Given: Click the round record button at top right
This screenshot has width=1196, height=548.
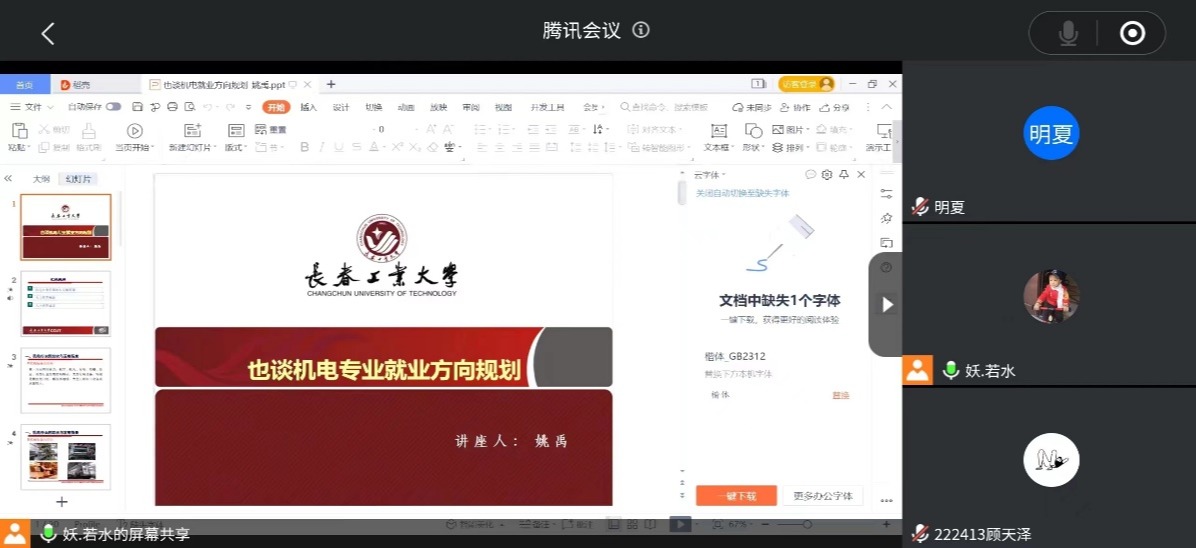Looking at the screenshot, I should pos(1132,34).
